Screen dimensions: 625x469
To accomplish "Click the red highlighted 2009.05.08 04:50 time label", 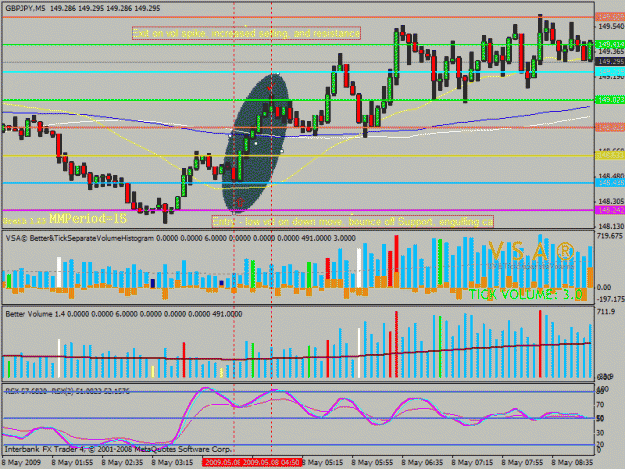I will tap(271, 462).
